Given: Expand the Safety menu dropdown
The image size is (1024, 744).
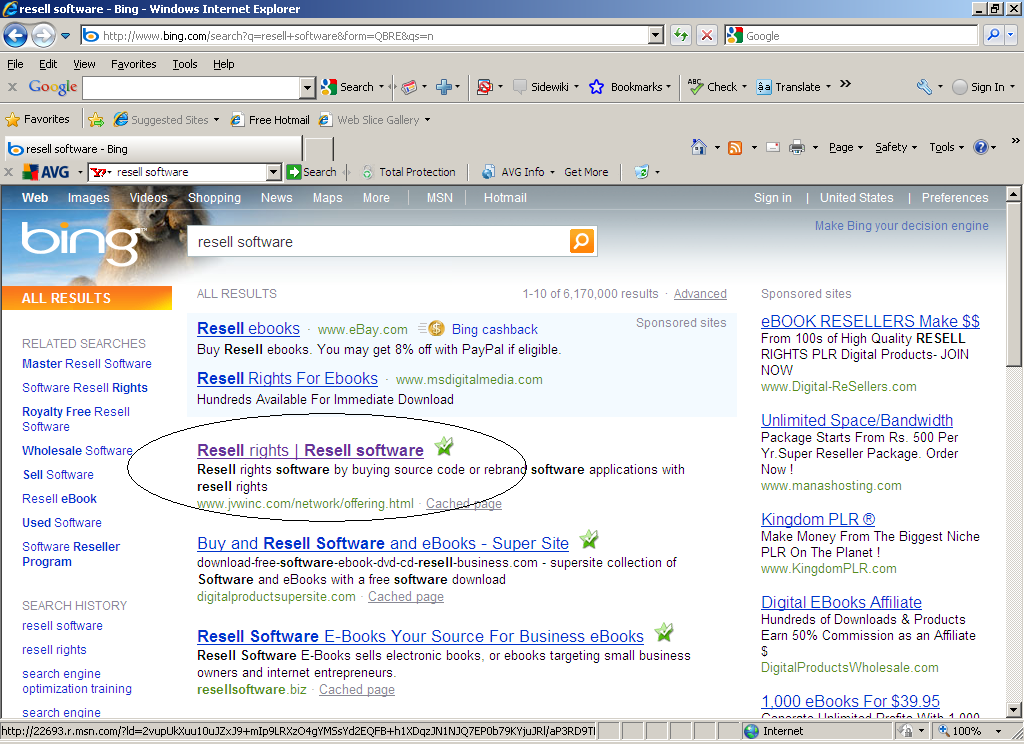Looking at the screenshot, I should click(x=896, y=147).
